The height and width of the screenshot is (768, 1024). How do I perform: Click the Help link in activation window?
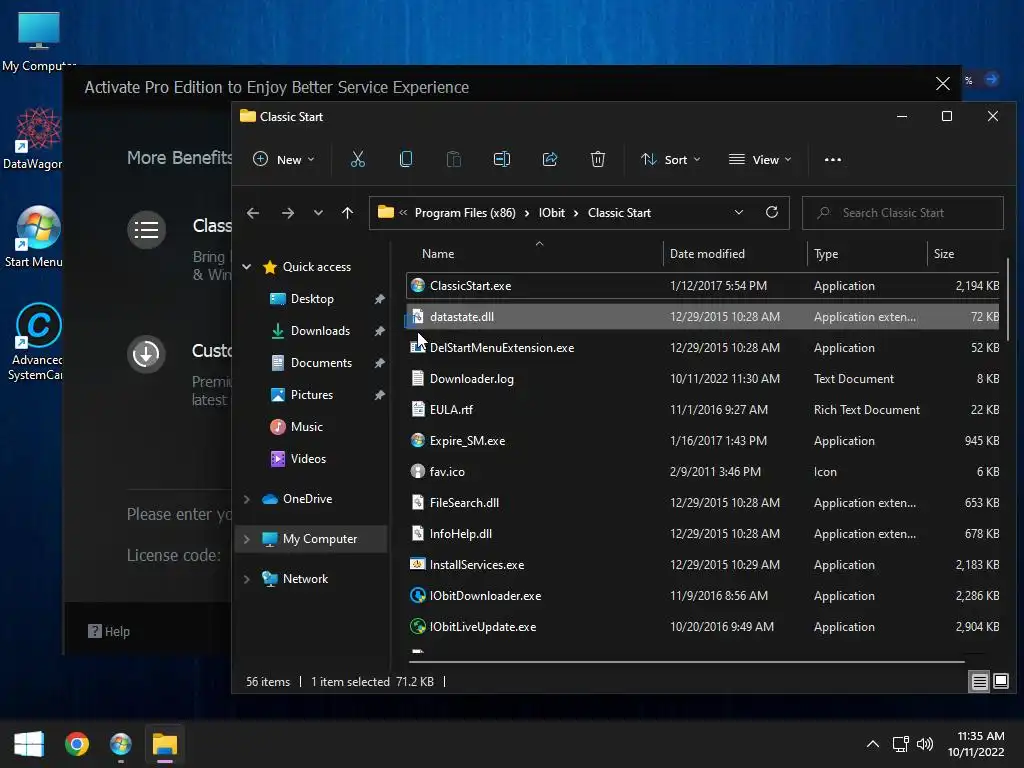pos(109,632)
